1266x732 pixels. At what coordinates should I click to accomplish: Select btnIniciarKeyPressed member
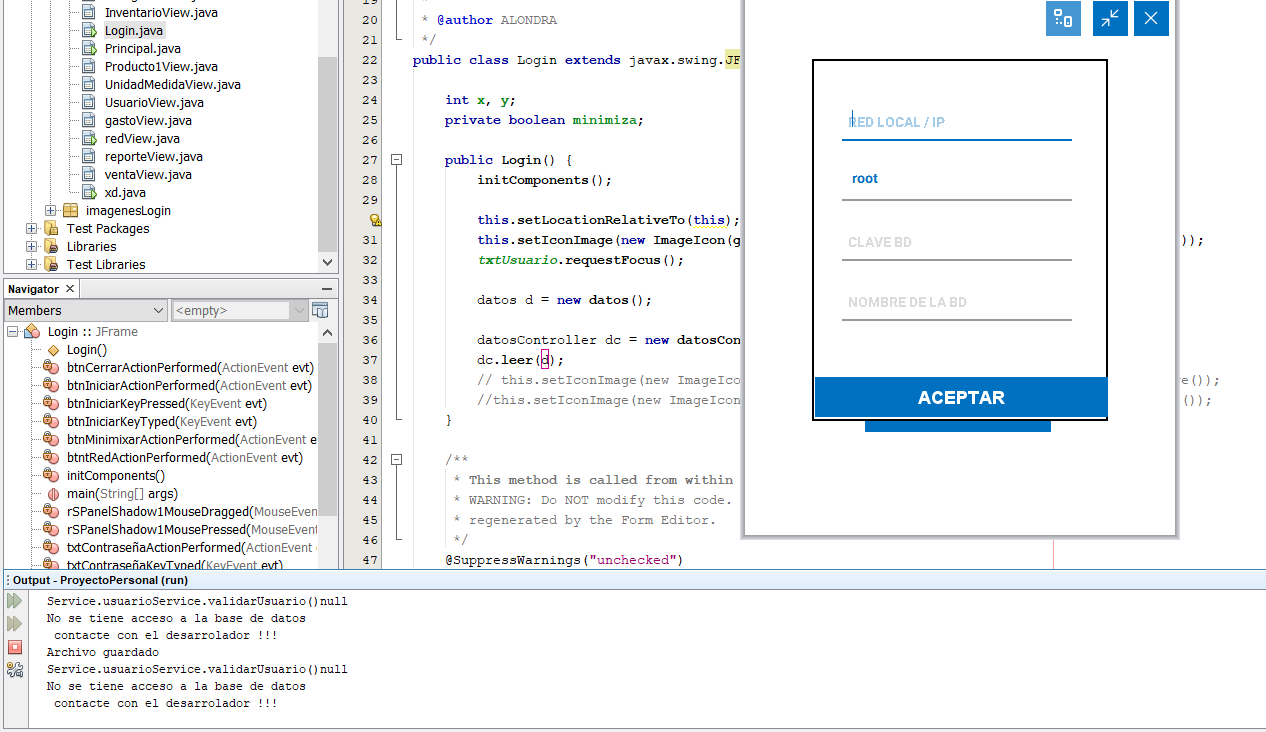point(167,404)
